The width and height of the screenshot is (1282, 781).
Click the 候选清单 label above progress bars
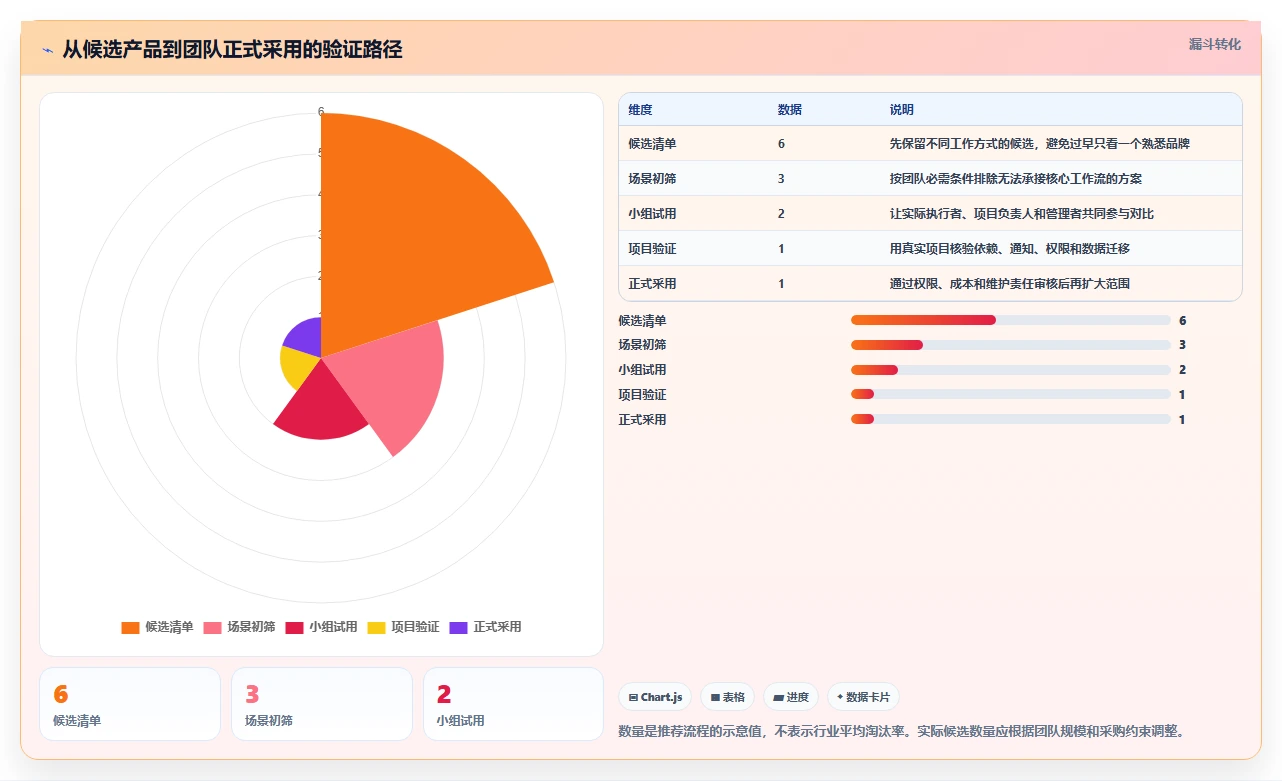(643, 321)
